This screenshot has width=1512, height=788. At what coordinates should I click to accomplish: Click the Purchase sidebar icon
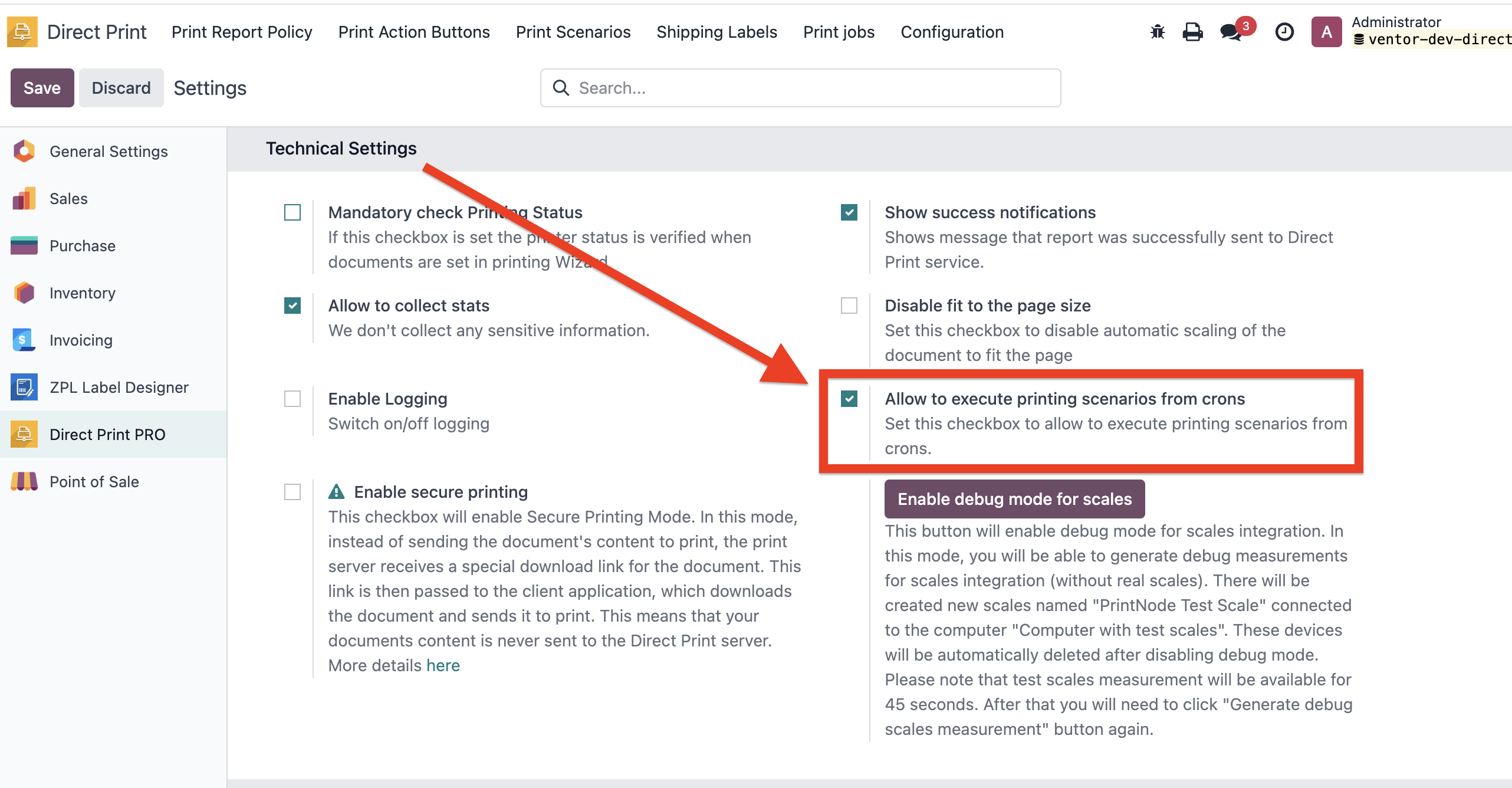tap(24, 245)
